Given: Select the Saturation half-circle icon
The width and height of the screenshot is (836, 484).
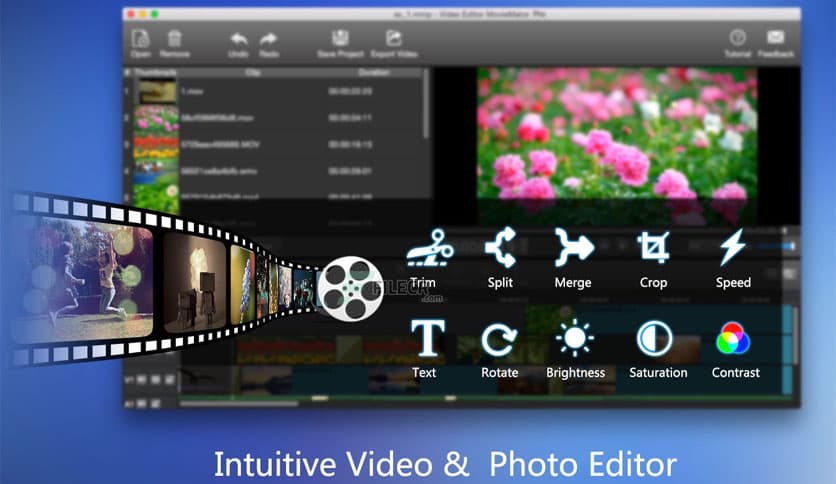Looking at the screenshot, I should tap(654, 338).
